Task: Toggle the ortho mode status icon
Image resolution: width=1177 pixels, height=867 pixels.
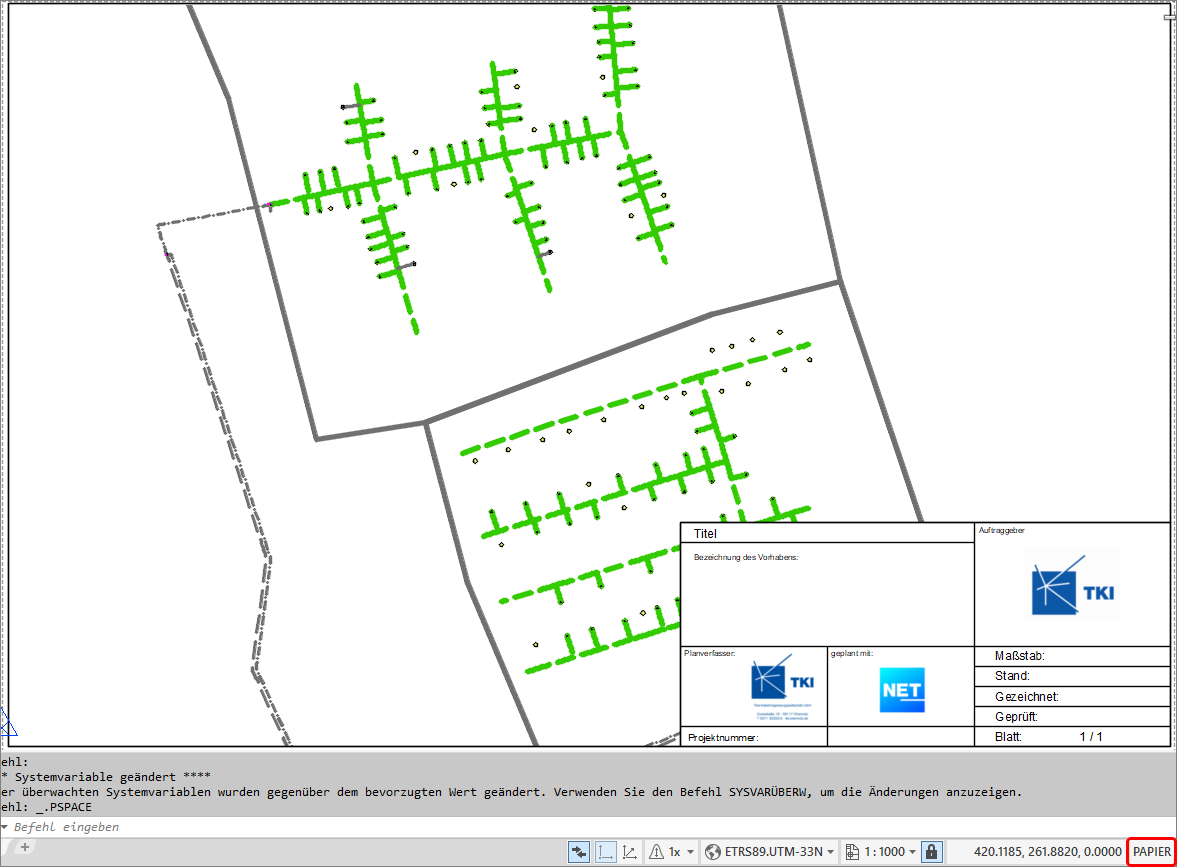Action: tap(605, 852)
